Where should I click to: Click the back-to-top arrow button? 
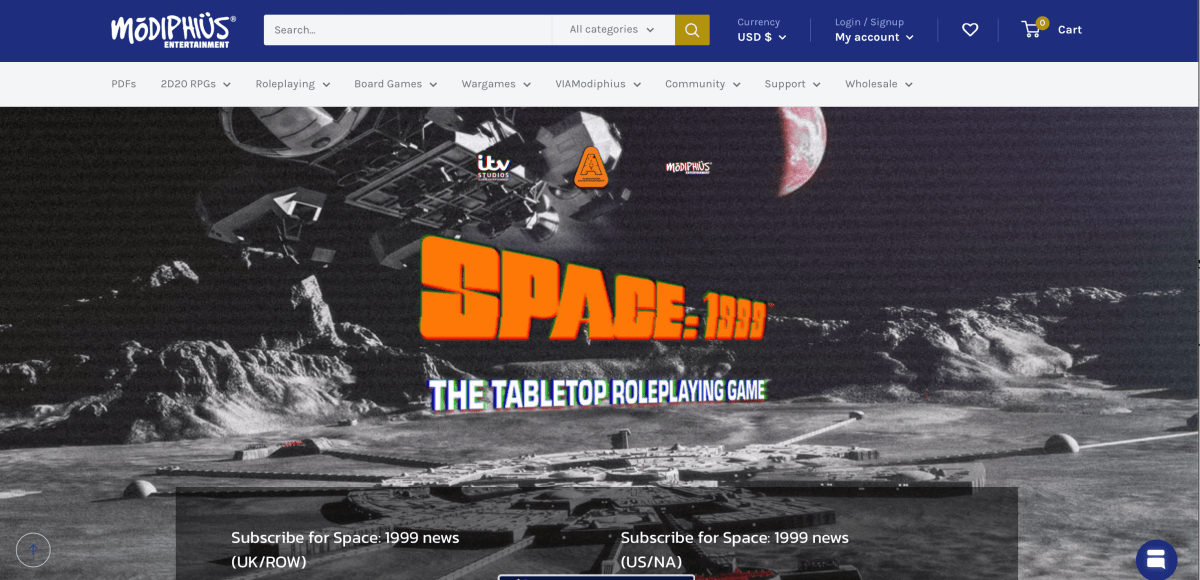click(33, 550)
